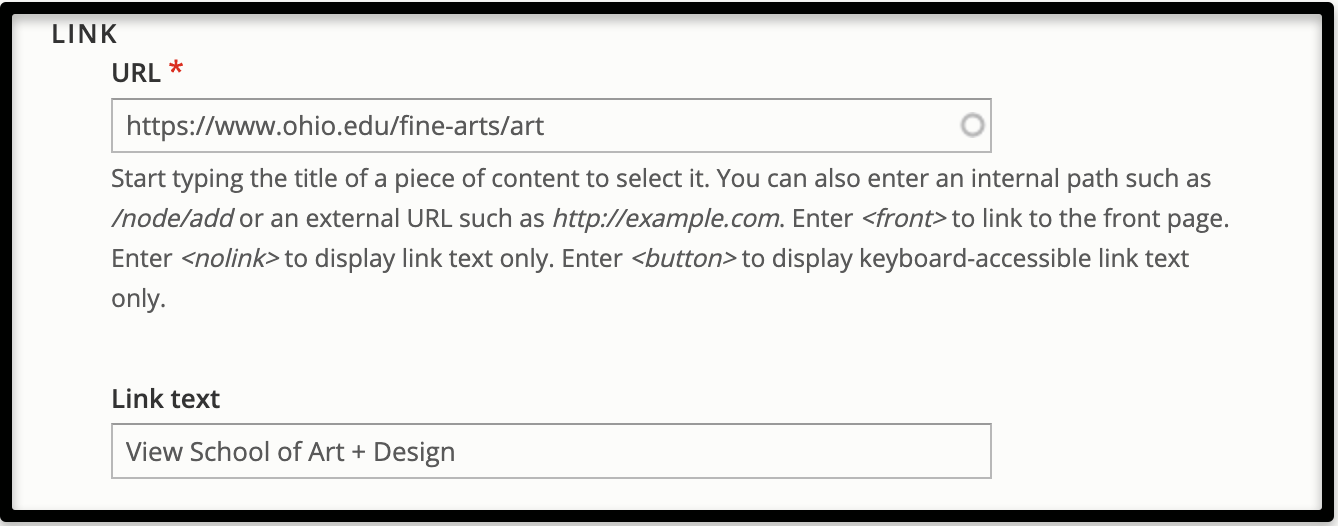This screenshot has width=1338, height=526.
Task: Click the "LINK" section heading
Action: tap(85, 34)
